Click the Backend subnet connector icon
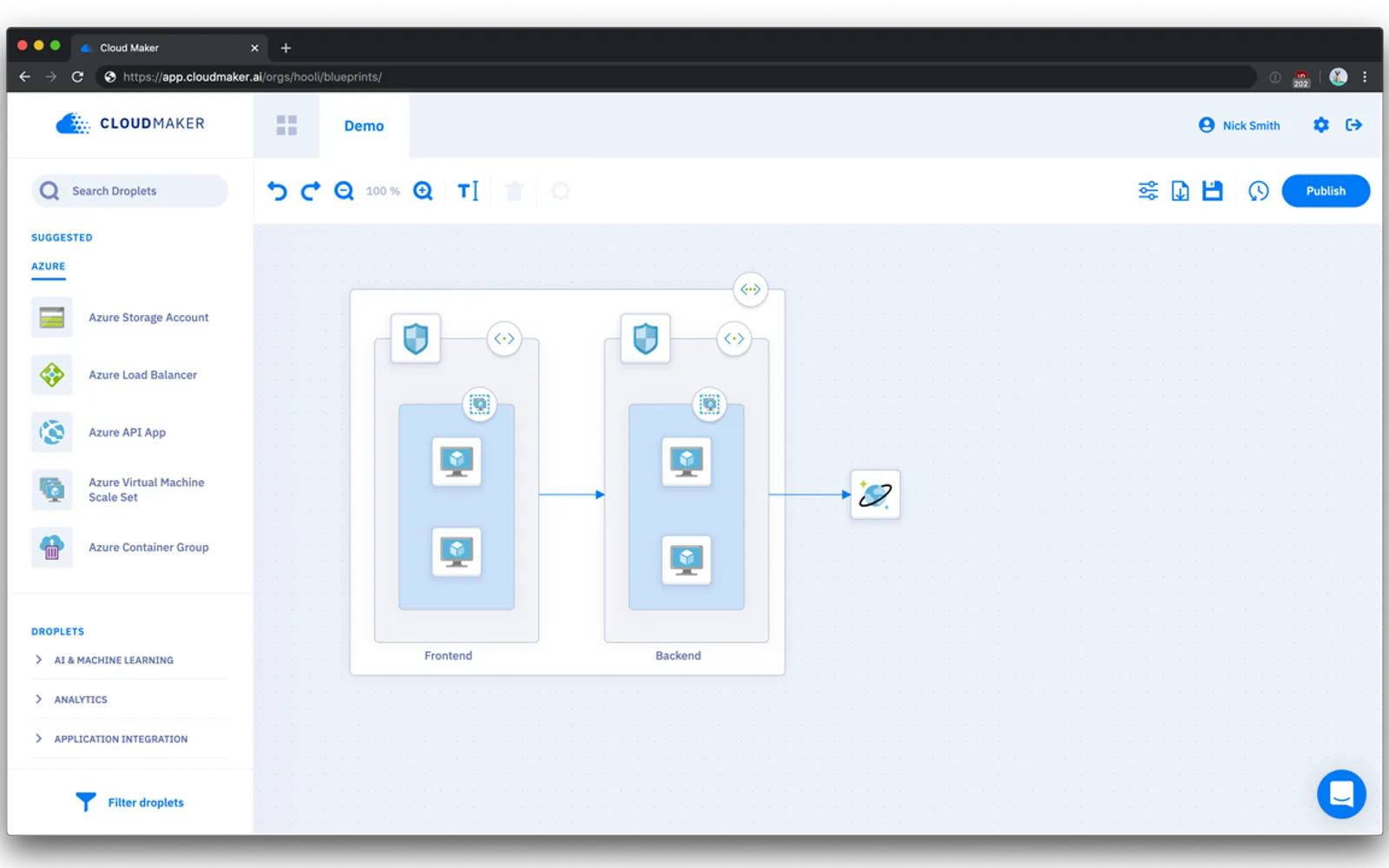This screenshot has width=1389, height=868. 734,339
